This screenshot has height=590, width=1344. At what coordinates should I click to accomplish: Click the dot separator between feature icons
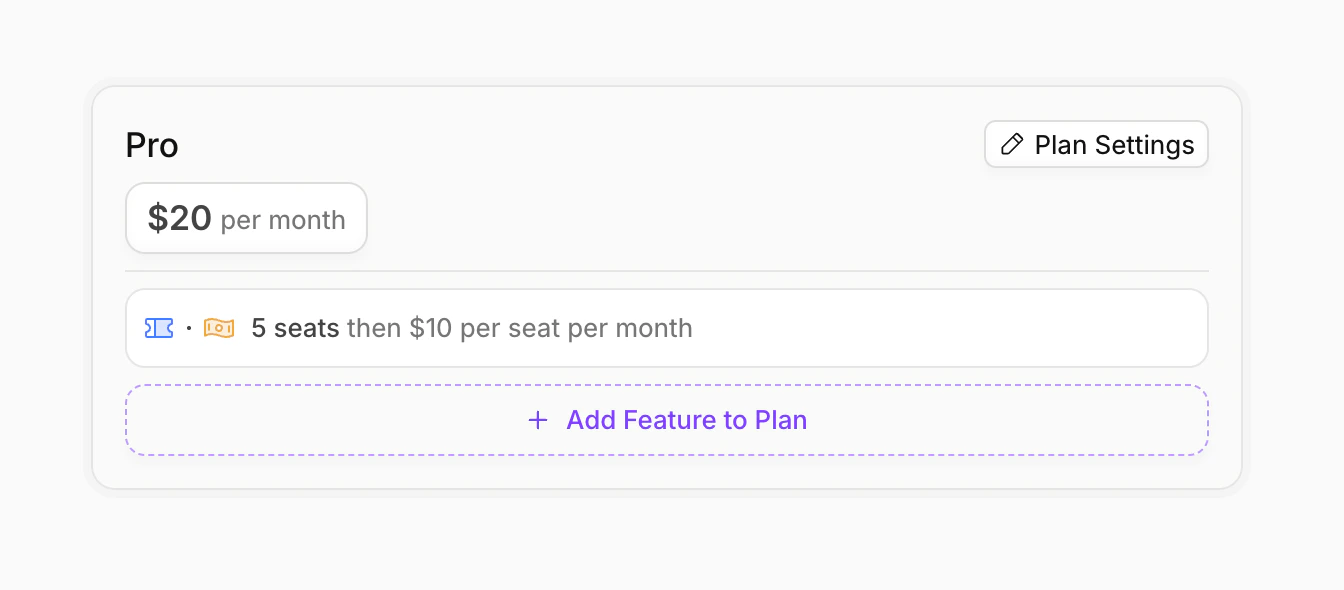(x=189, y=328)
